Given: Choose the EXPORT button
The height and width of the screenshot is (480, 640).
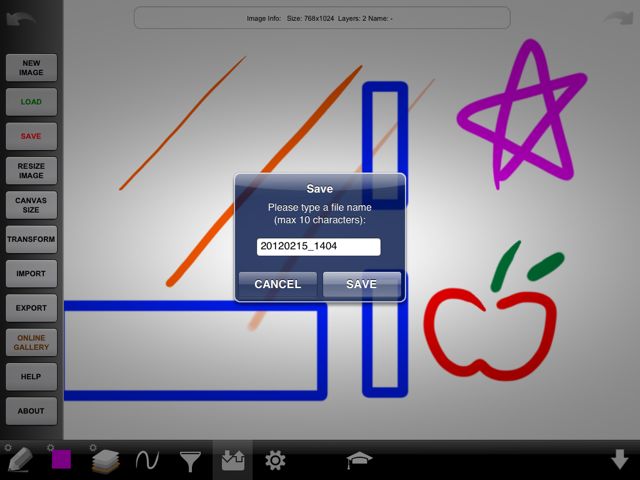Looking at the screenshot, I should pos(31,308).
